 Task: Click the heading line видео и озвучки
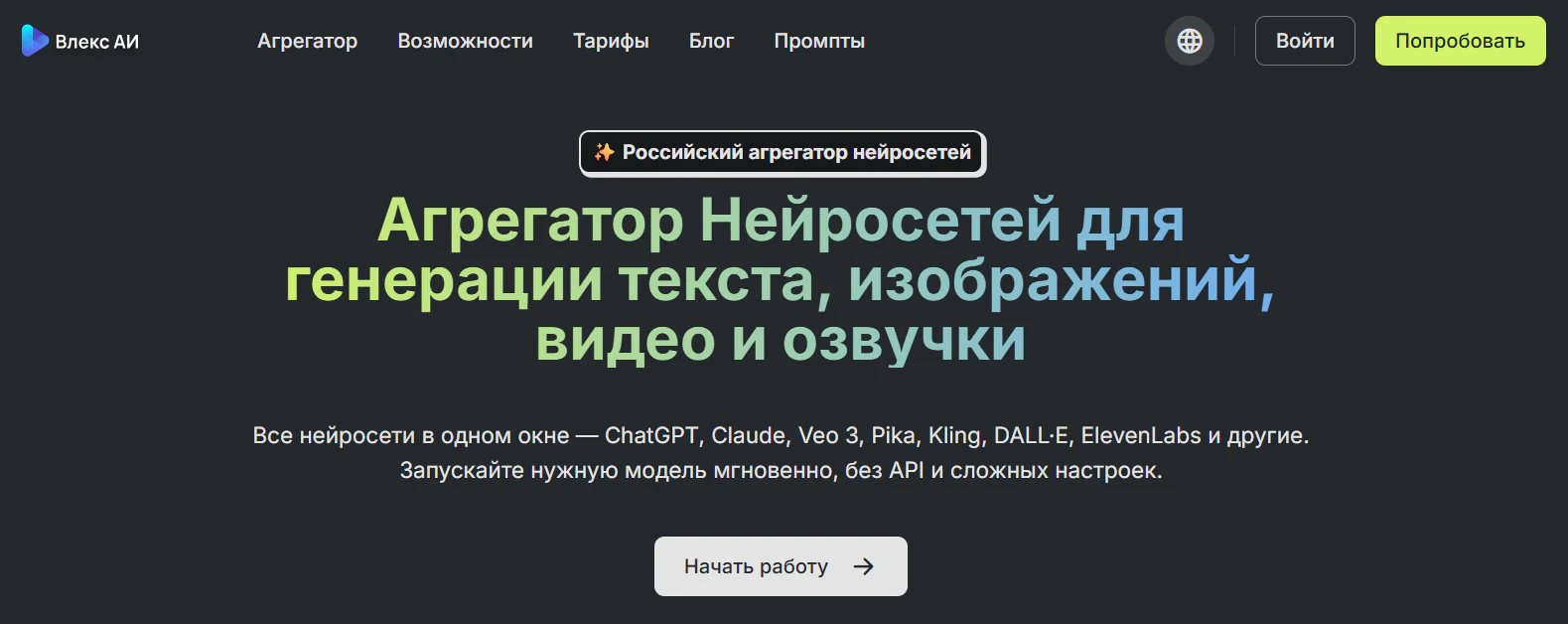781,340
